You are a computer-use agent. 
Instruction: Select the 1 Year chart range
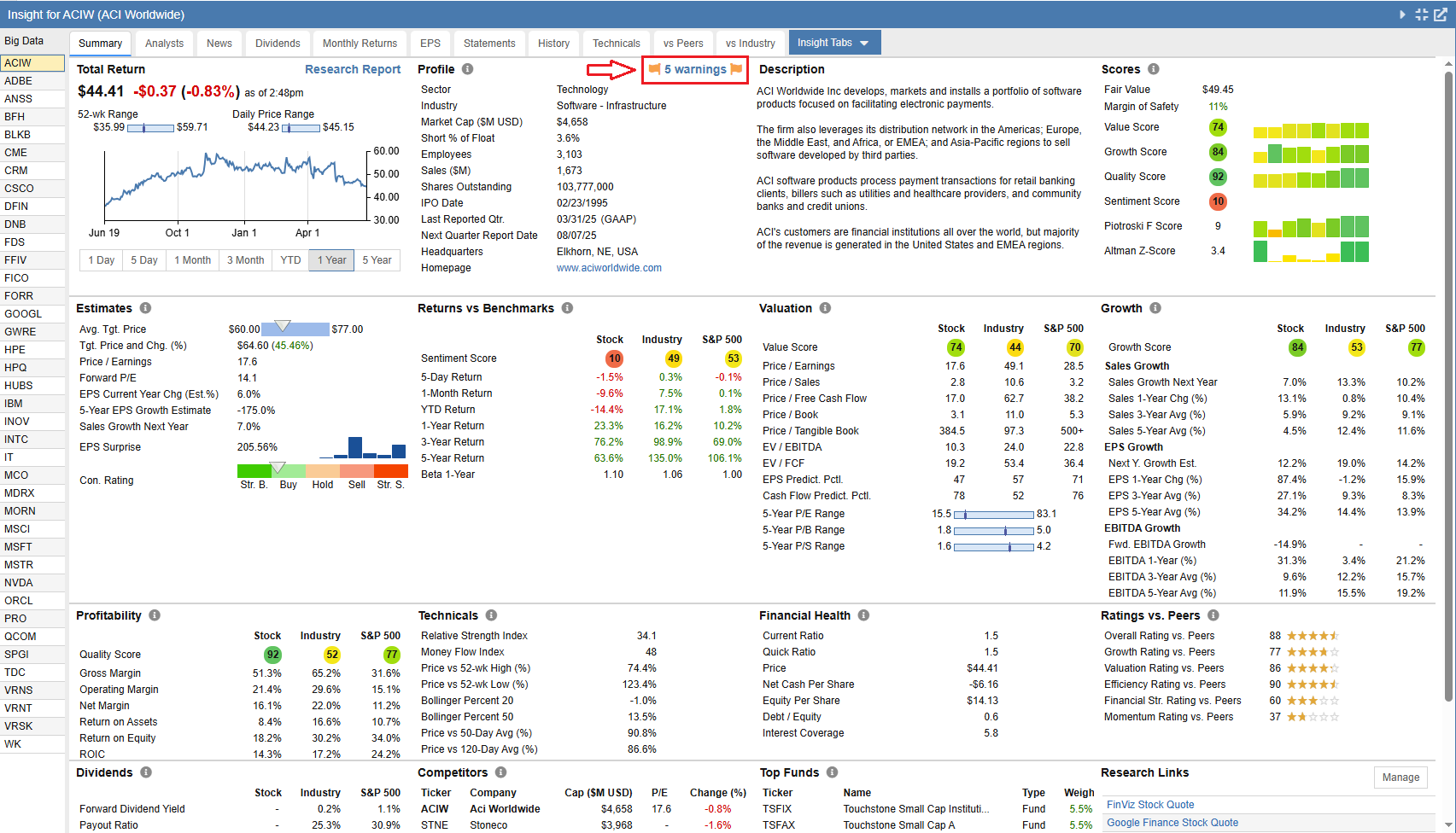tap(332, 260)
